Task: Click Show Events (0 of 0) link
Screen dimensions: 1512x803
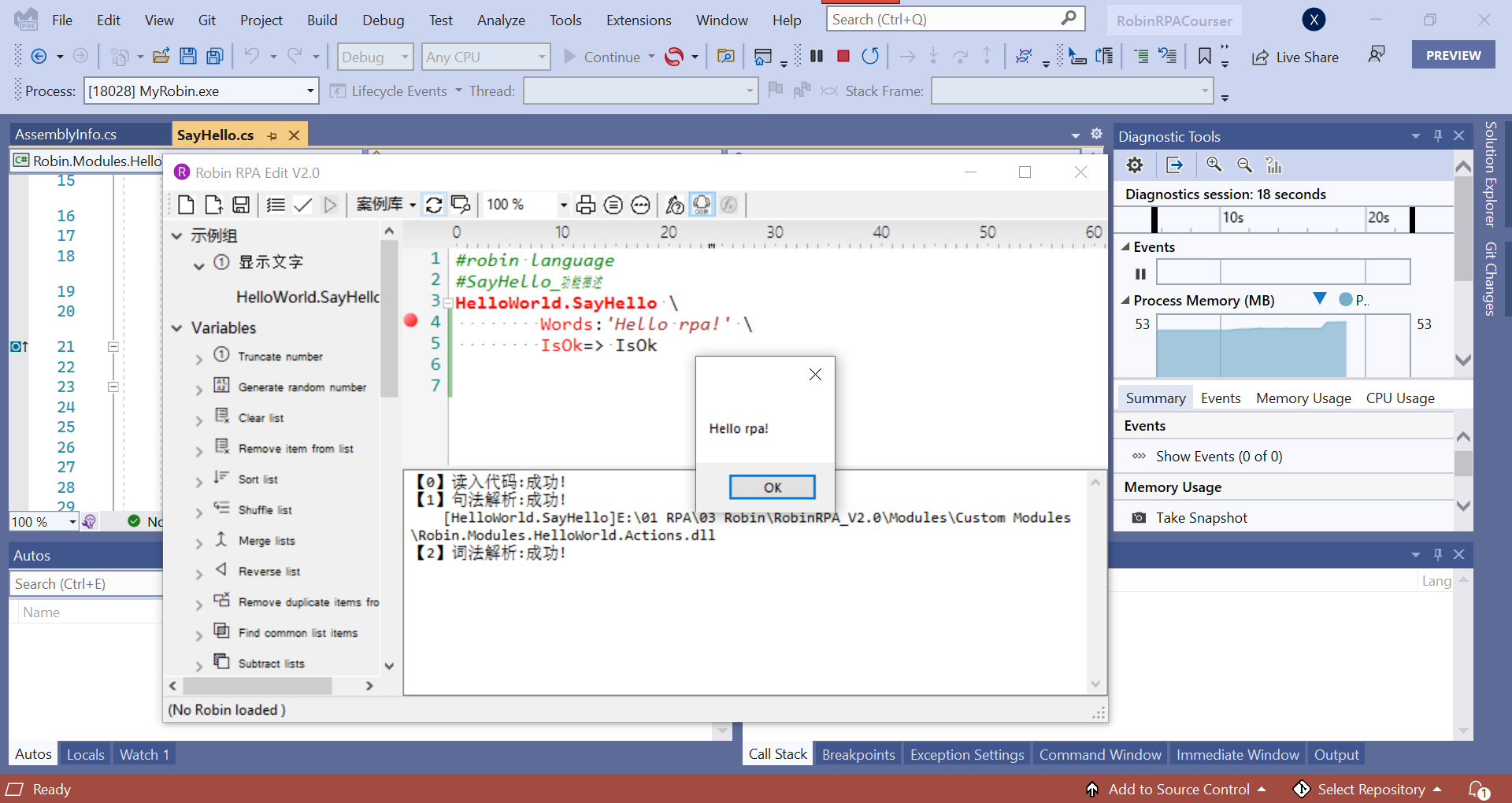Action: [x=1219, y=457]
